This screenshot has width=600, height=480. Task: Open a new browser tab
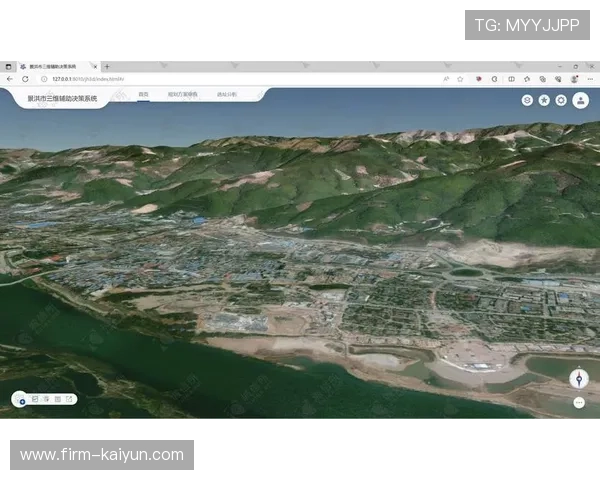pyautogui.click(x=107, y=66)
